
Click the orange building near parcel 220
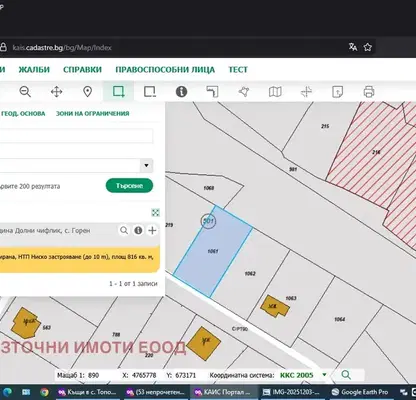click(x=203, y=343)
